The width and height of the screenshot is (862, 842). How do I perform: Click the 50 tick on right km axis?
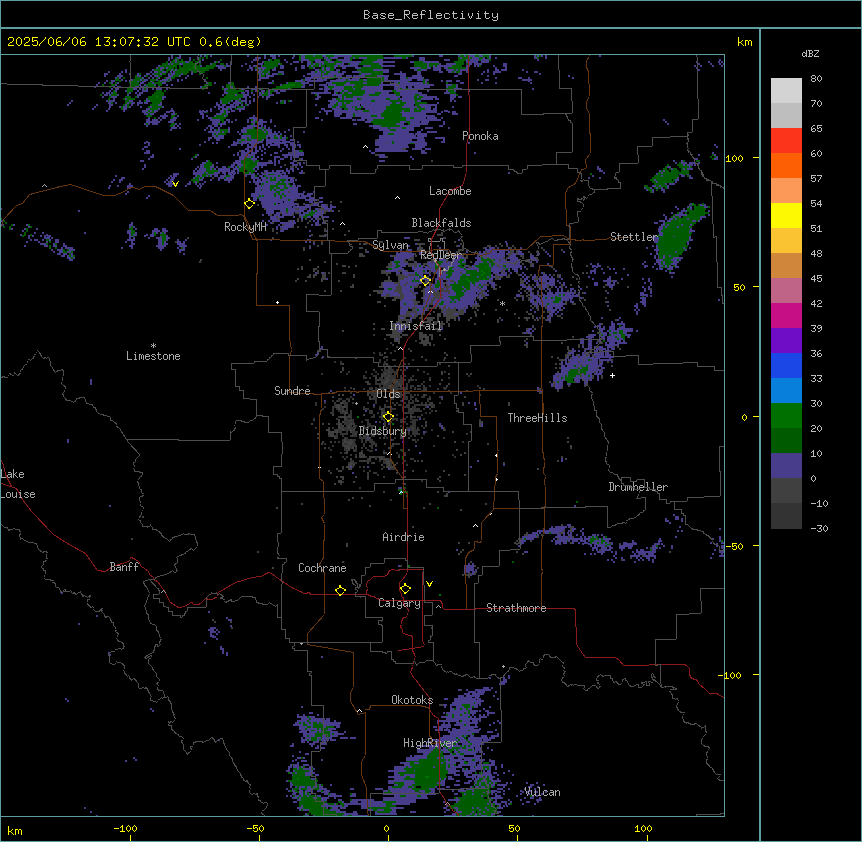(739, 287)
